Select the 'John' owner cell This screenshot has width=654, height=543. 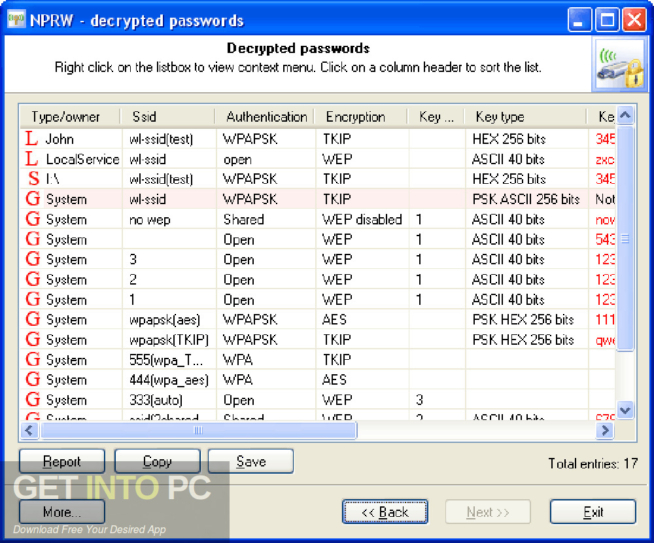(60, 139)
